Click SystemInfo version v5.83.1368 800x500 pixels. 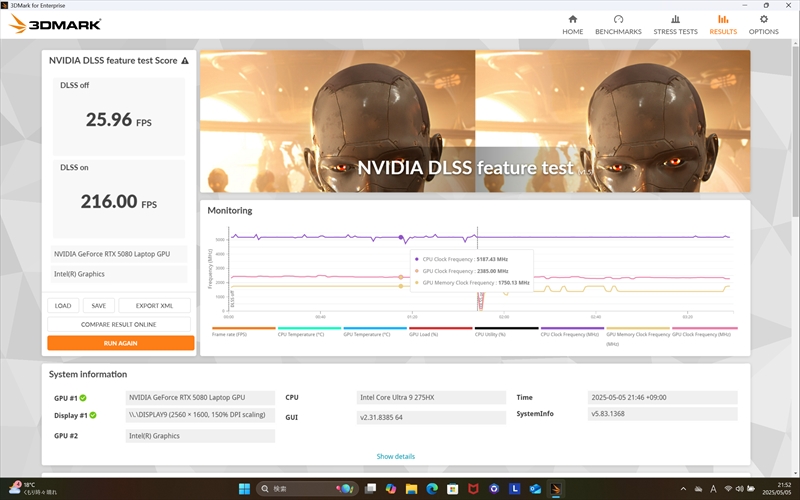(662, 414)
